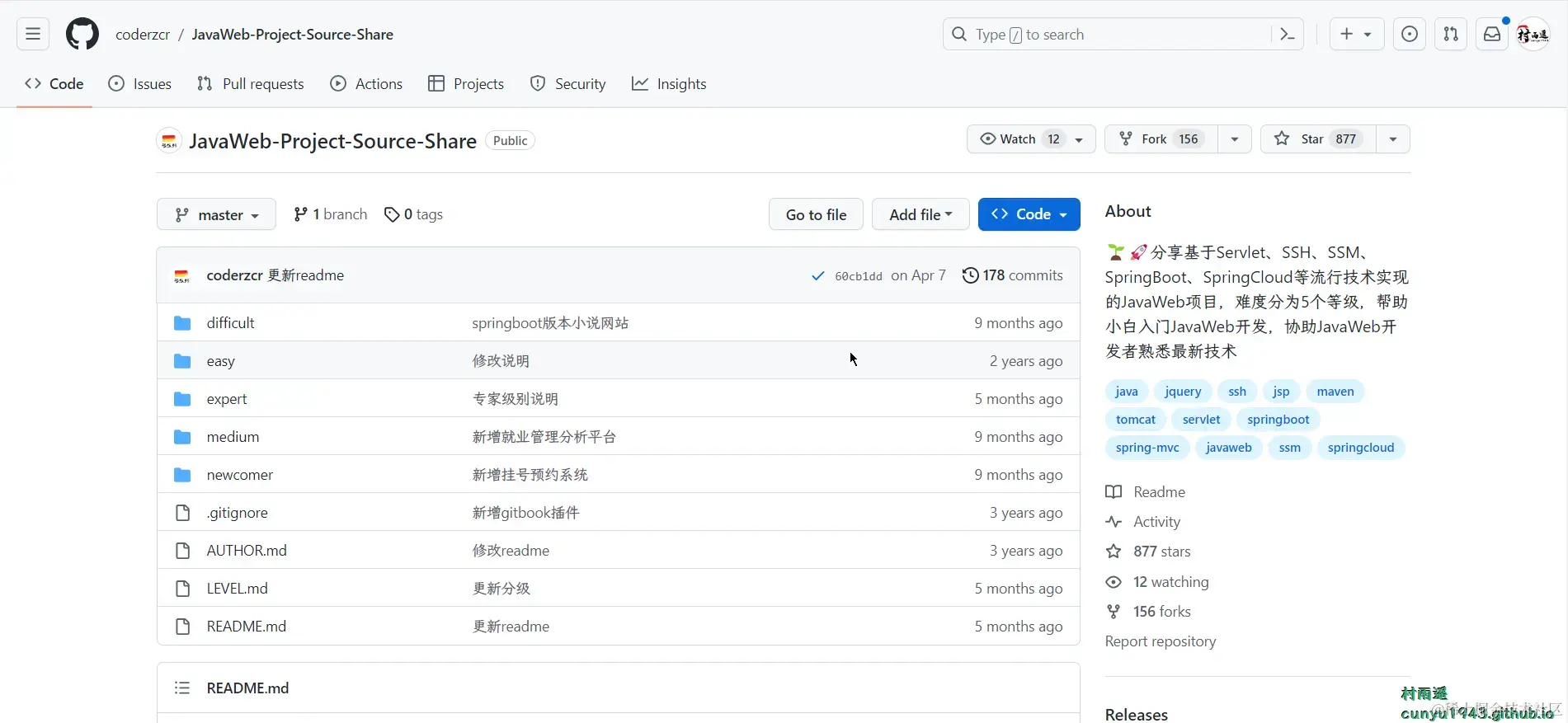The height and width of the screenshot is (723, 1568).
Task: Open the hamburger navigation menu
Action: 33,34
